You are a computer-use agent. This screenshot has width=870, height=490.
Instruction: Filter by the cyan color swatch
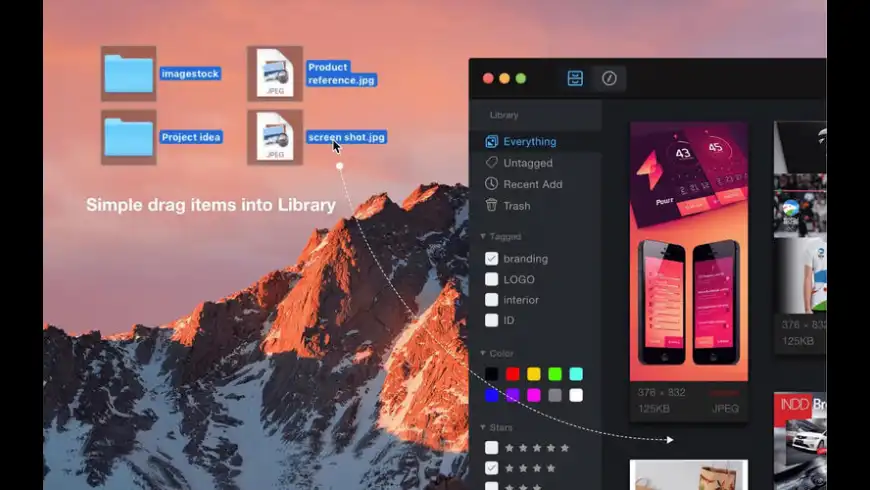click(576, 374)
